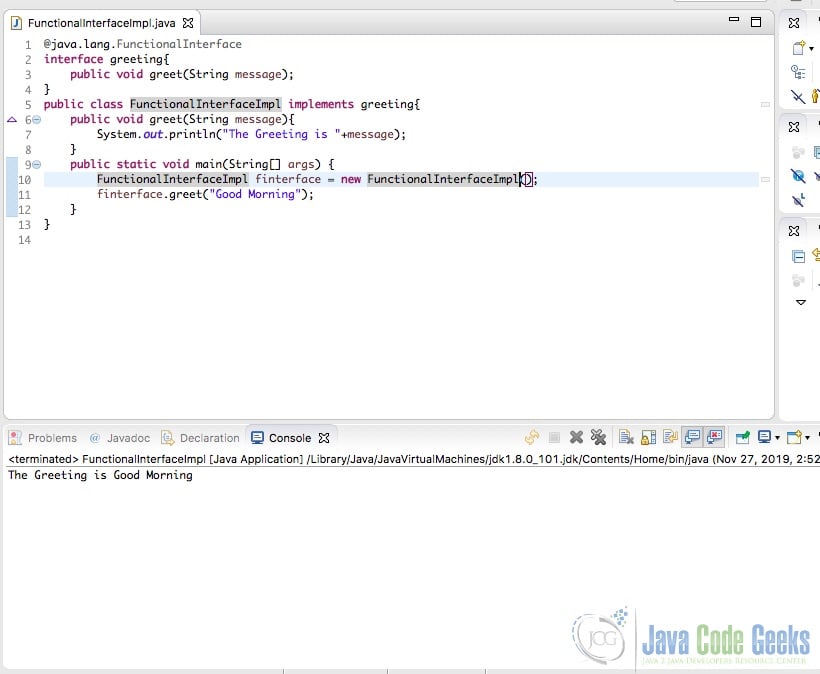The height and width of the screenshot is (674, 820).
Task: Click the categorized task list icon
Action: click(x=798, y=72)
